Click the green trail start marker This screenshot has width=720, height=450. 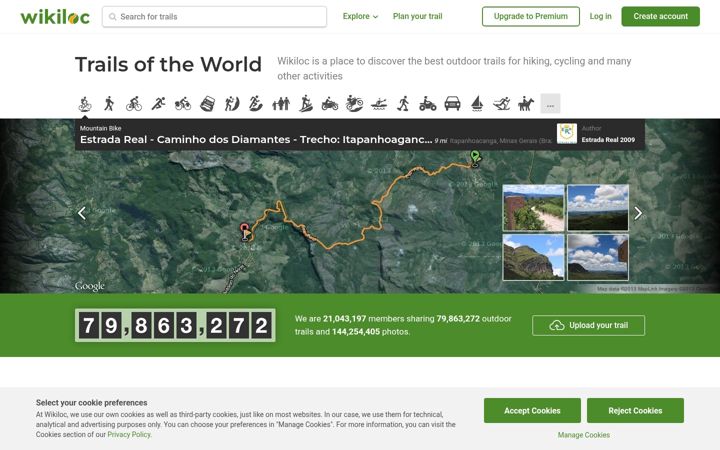tap(475, 158)
